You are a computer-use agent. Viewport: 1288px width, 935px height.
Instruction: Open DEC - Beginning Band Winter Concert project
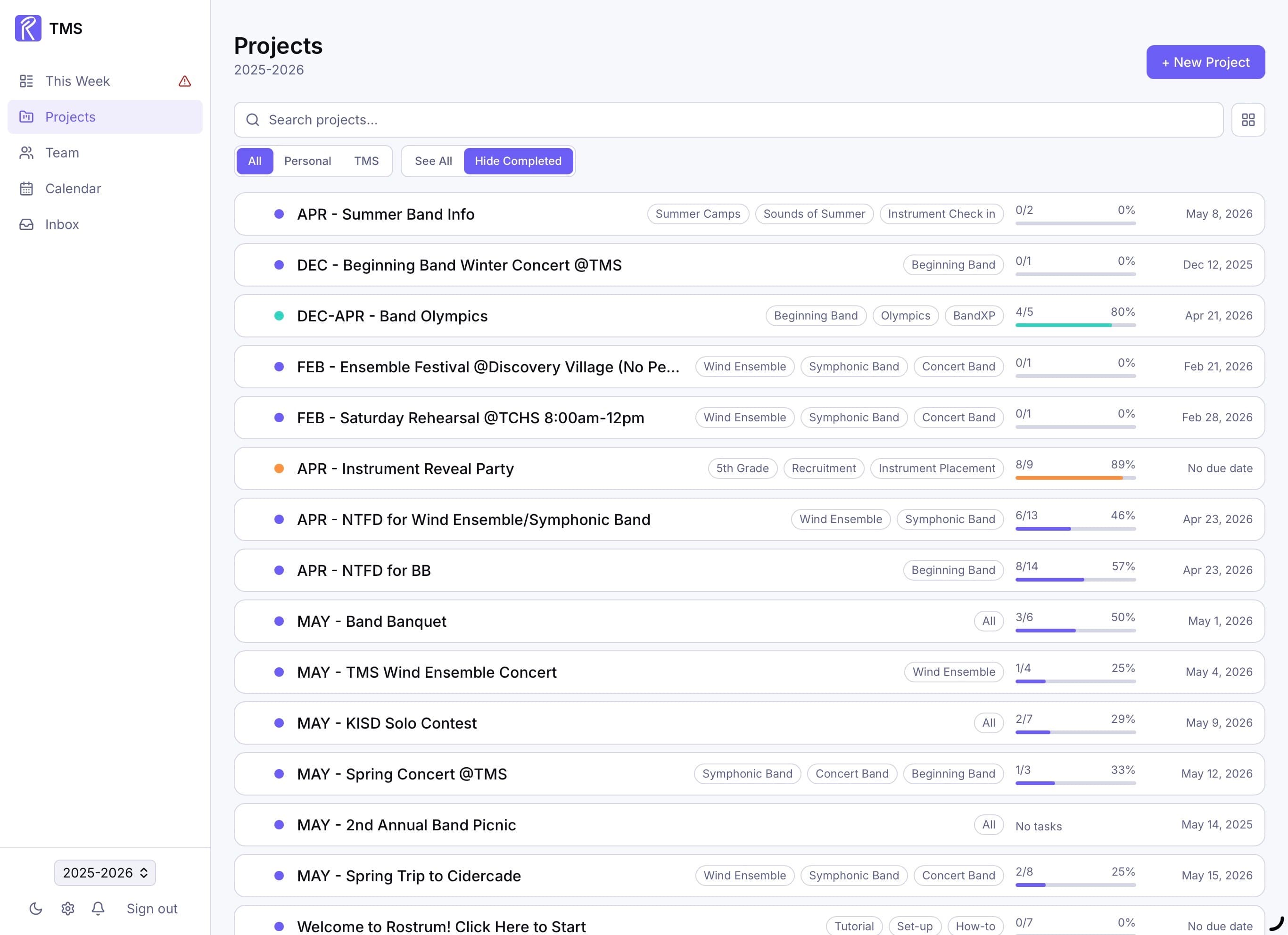[749, 265]
